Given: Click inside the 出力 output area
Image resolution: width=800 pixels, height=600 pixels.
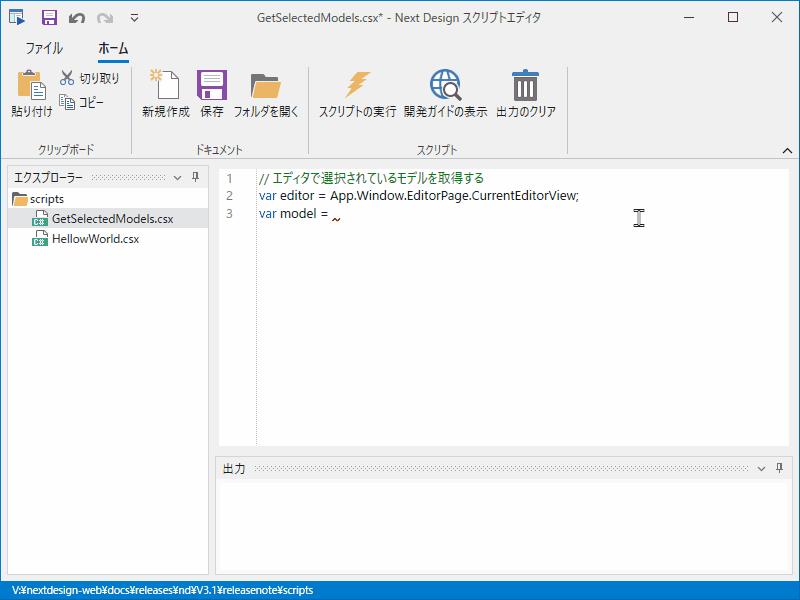Looking at the screenshot, I should [504, 527].
